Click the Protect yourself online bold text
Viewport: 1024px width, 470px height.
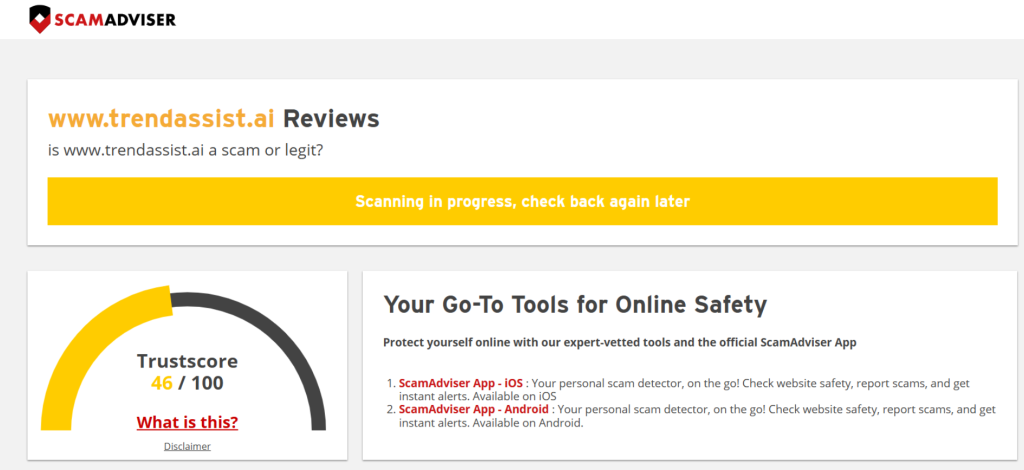coord(619,342)
